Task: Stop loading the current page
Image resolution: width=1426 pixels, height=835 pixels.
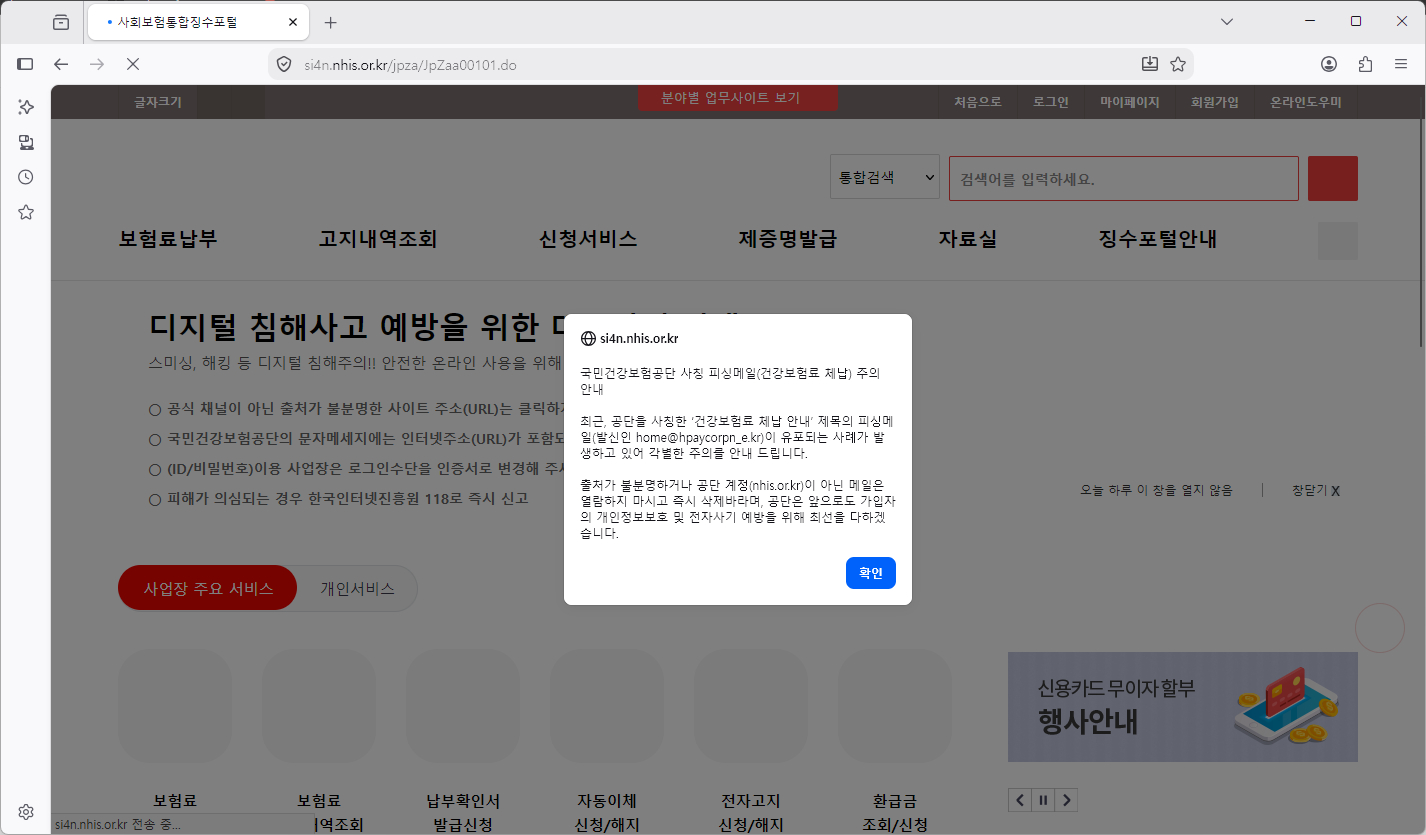Action: (x=132, y=64)
